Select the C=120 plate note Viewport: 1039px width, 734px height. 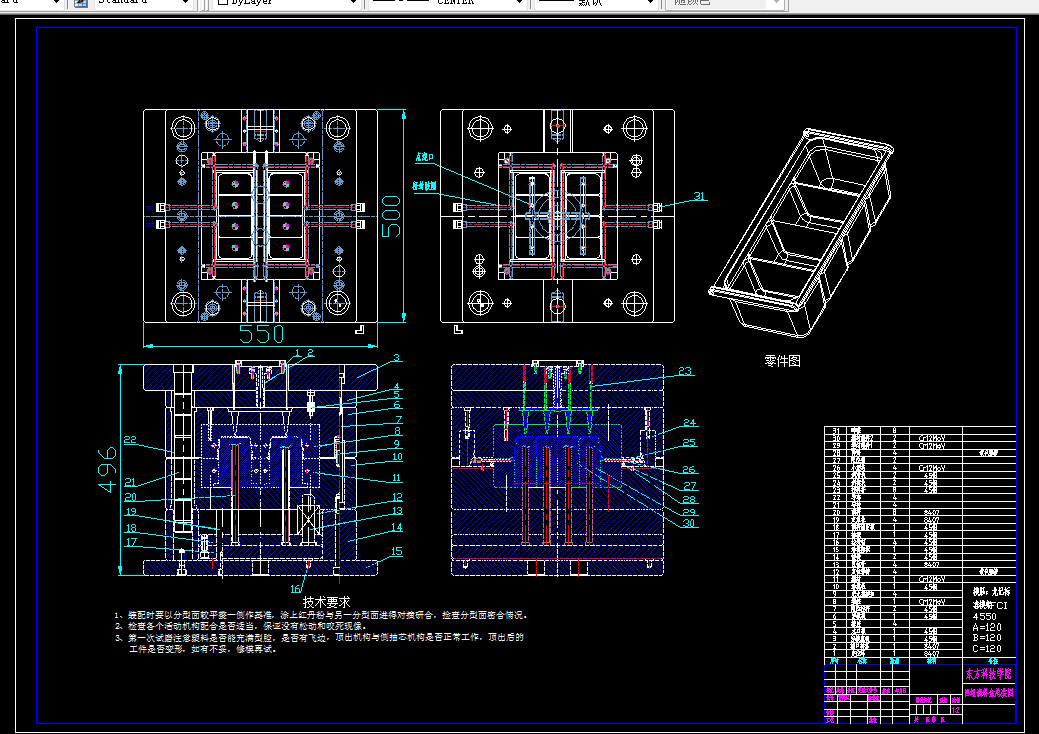pyautogui.click(x=987, y=649)
